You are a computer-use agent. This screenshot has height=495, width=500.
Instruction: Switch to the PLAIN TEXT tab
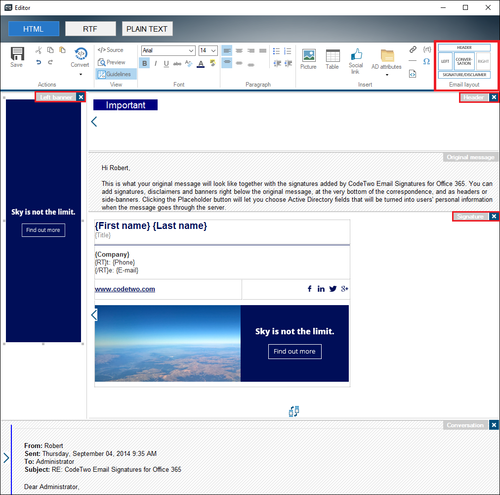pos(147,29)
